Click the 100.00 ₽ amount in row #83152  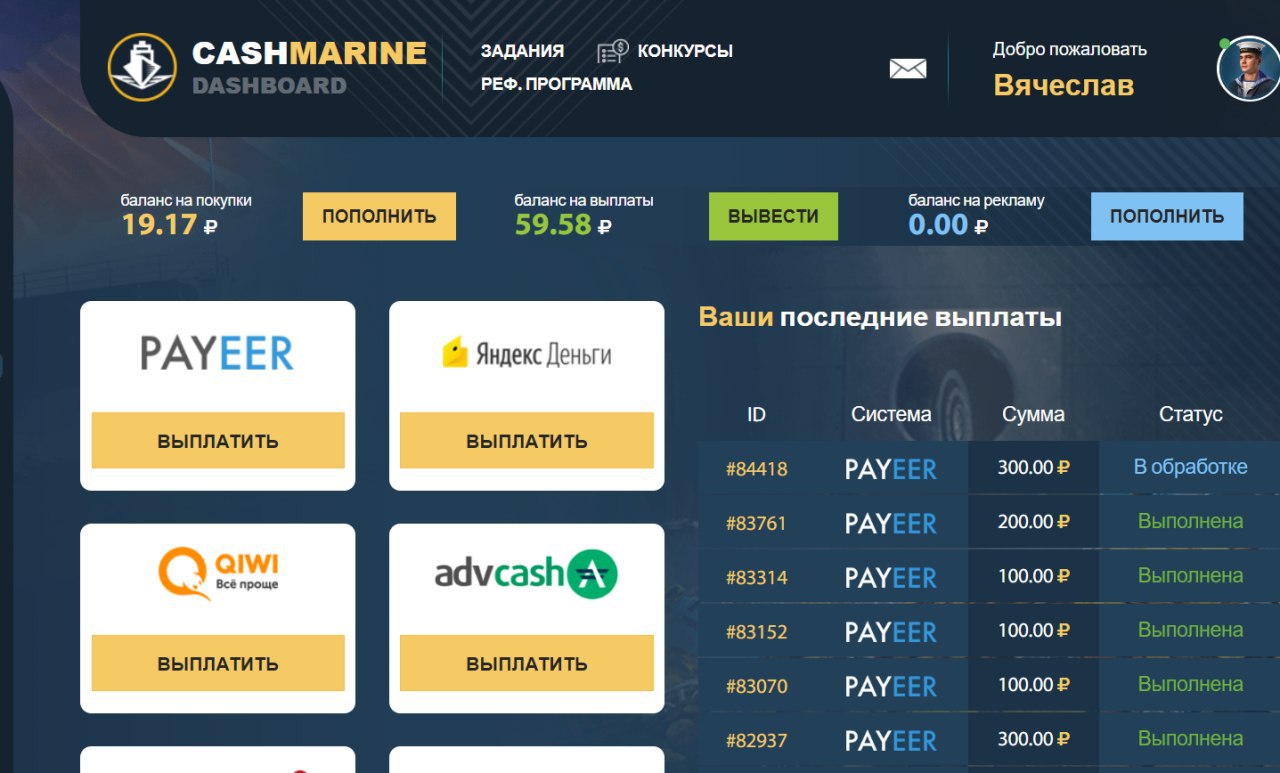[x=1034, y=630]
